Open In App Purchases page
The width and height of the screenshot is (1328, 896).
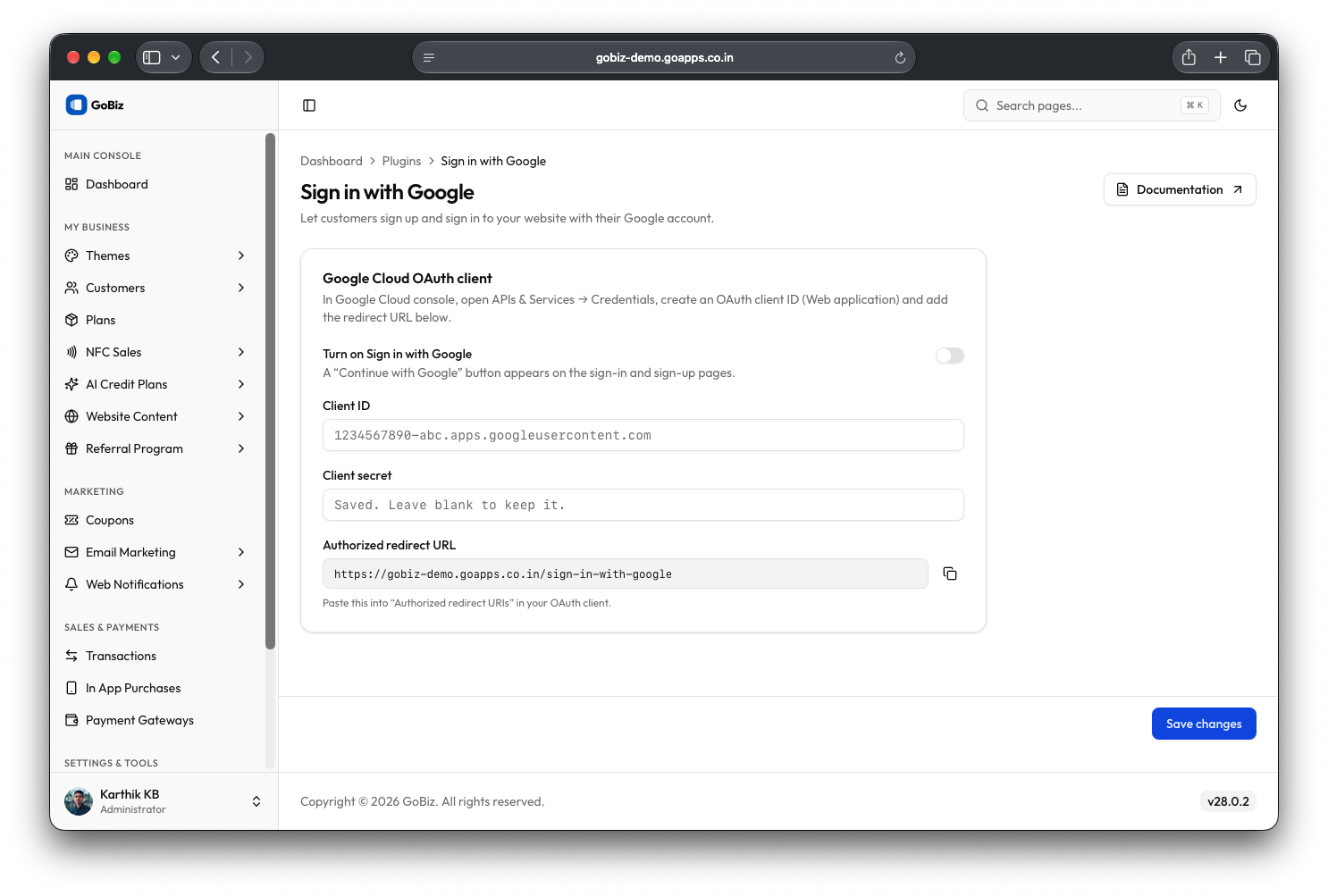[155, 688]
